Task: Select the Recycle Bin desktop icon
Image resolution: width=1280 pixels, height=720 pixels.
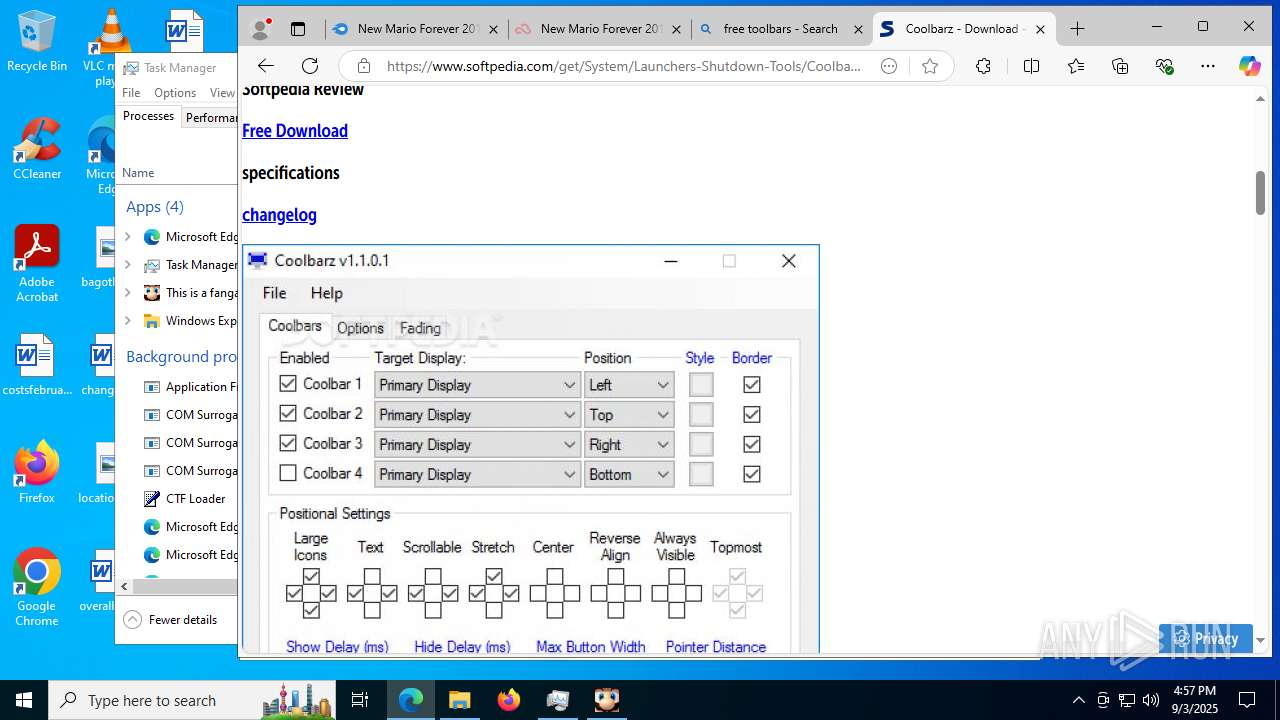Action: pos(37,42)
